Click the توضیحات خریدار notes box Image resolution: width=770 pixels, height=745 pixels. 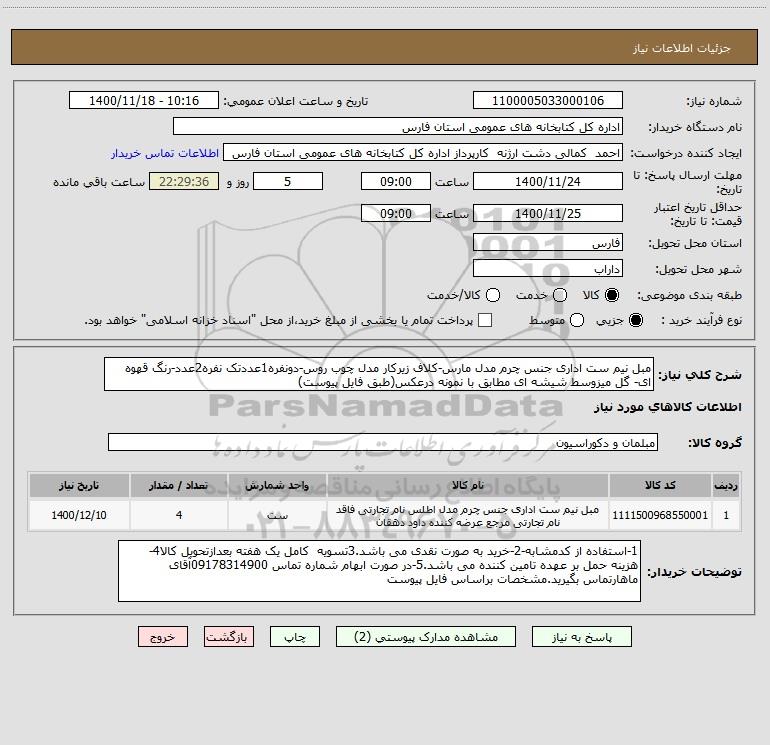[x=380, y=571]
